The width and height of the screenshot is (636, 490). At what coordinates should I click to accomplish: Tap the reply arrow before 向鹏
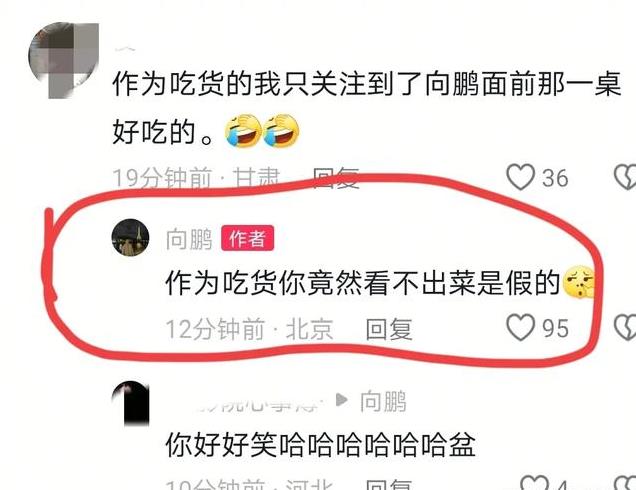342,400
